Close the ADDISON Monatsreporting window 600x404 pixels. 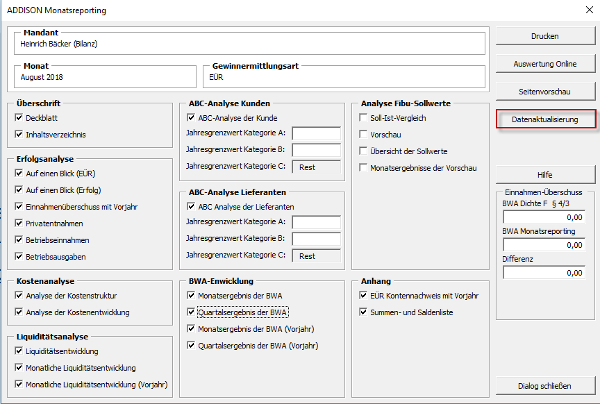click(x=589, y=10)
